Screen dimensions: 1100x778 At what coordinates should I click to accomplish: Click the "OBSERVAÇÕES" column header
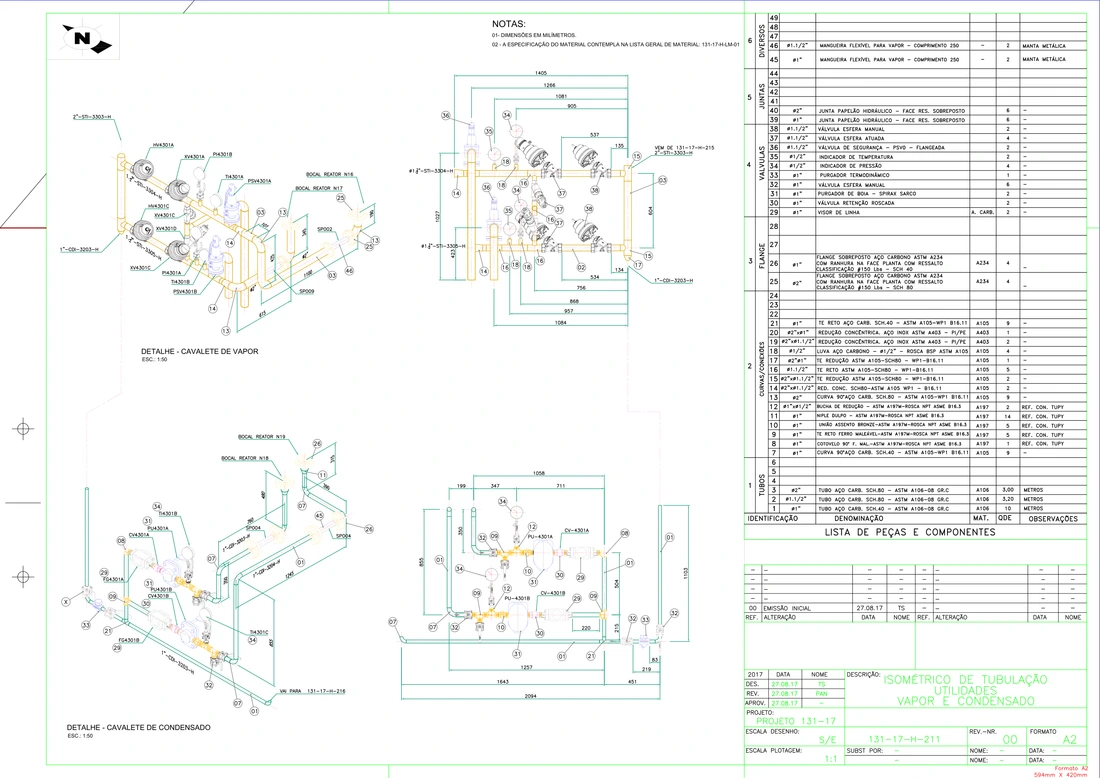(1053, 518)
